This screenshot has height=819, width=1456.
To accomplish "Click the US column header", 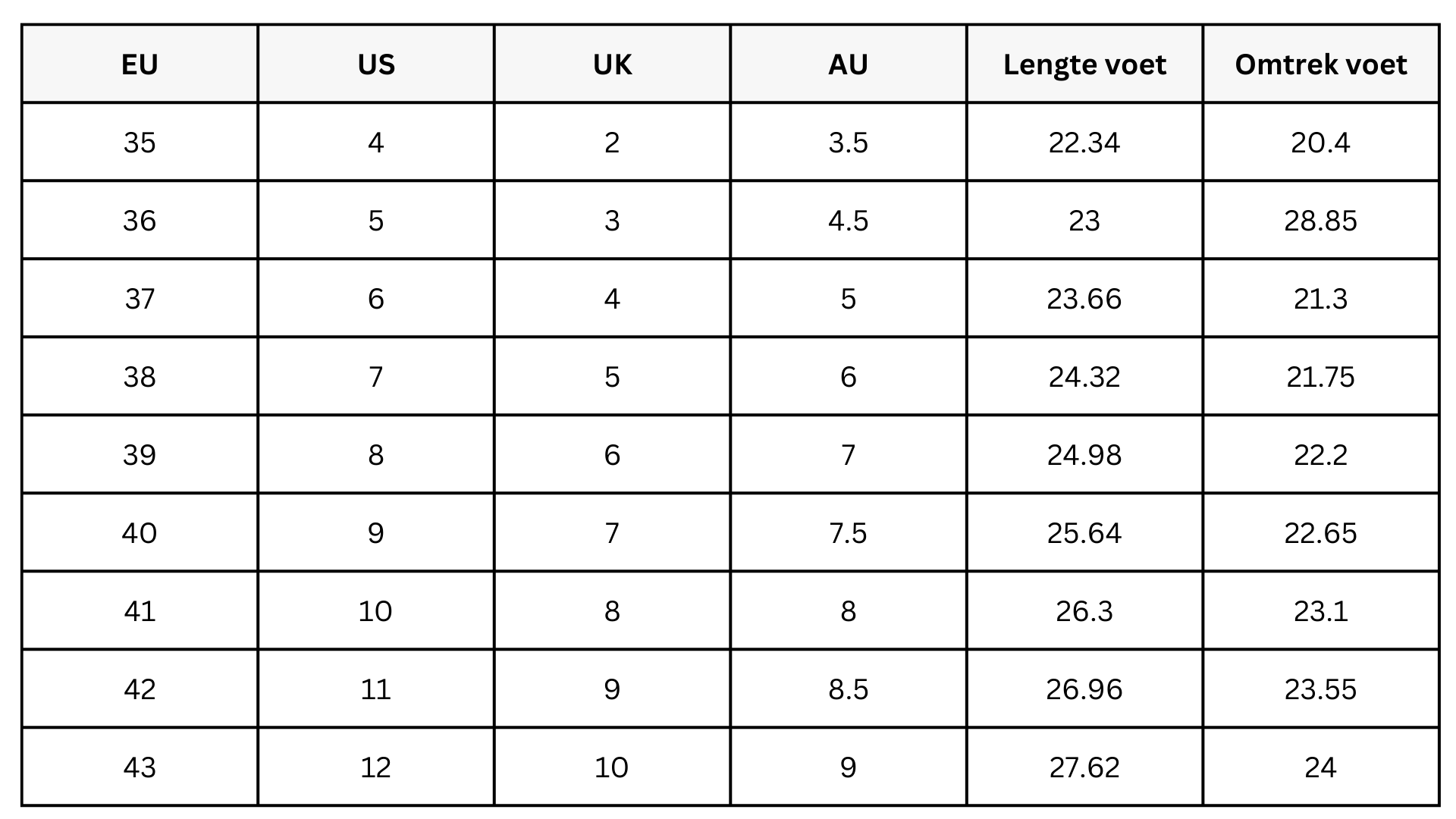I will click(x=376, y=64).
